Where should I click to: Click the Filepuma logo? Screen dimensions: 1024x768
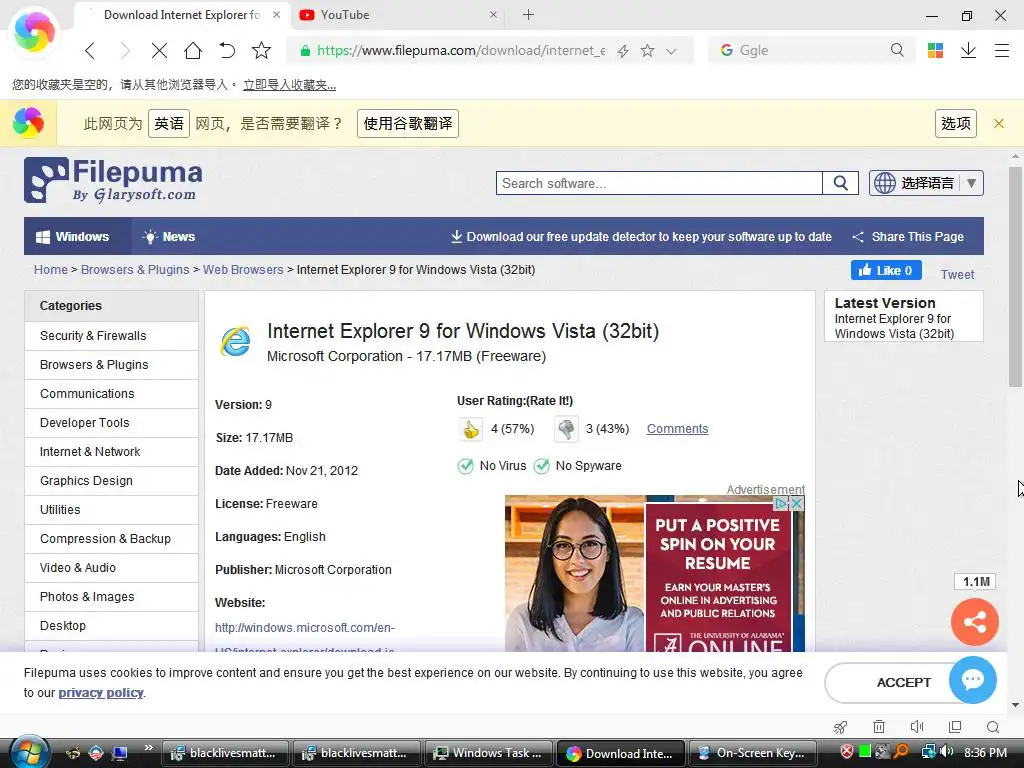click(x=113, y=180)
